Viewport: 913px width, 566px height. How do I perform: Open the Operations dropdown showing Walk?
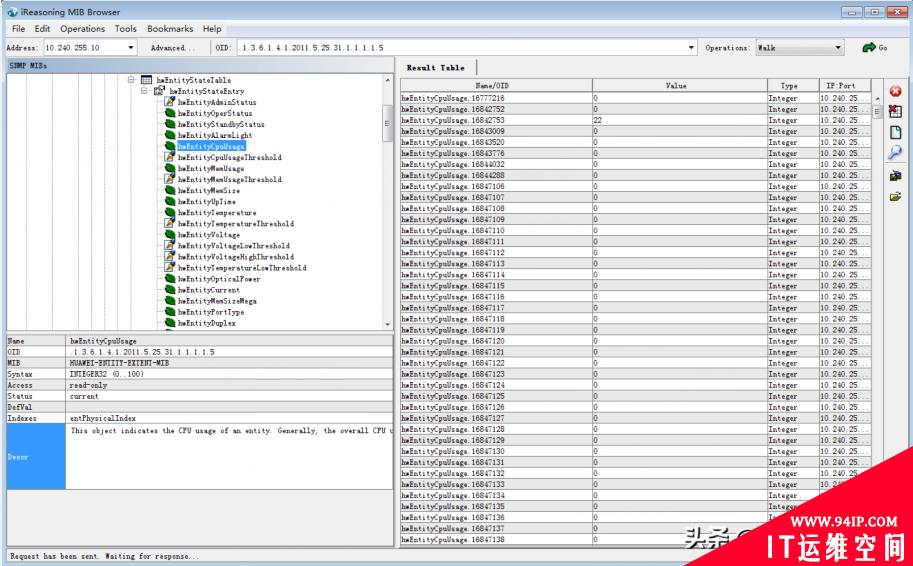click(799, 48)
